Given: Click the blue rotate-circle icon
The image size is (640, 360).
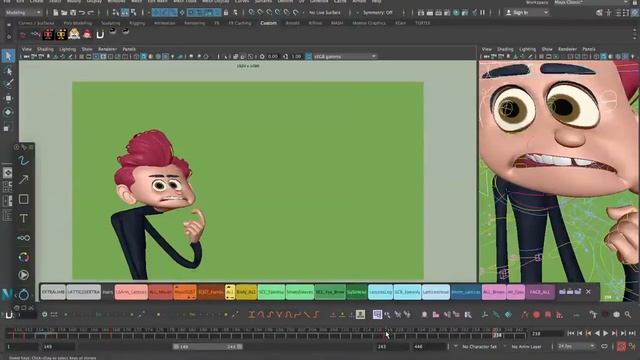Looking at the screenshot, I should tap(23, 294).
